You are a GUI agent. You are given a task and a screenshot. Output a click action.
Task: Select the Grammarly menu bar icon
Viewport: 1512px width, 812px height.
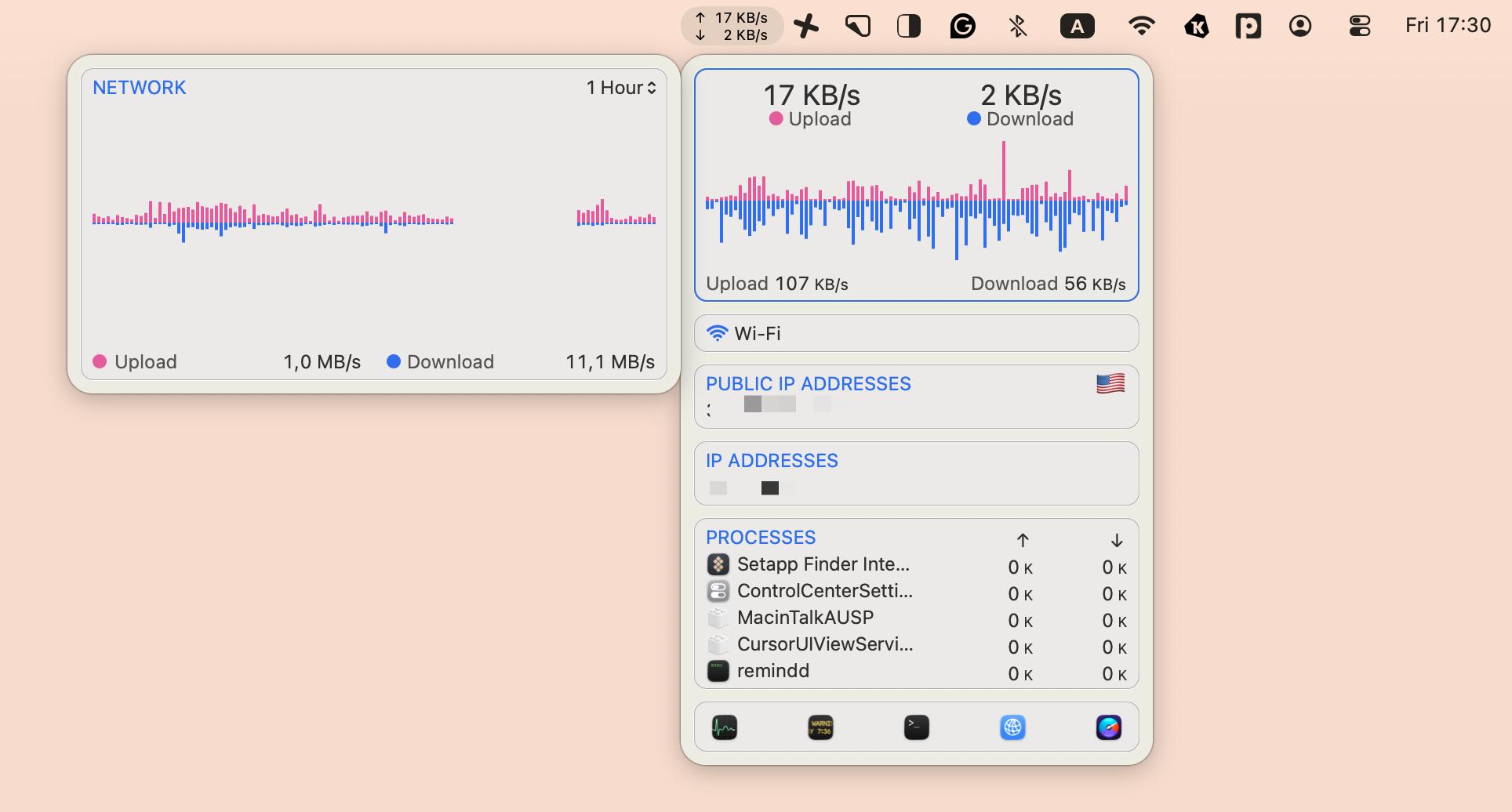963,25
